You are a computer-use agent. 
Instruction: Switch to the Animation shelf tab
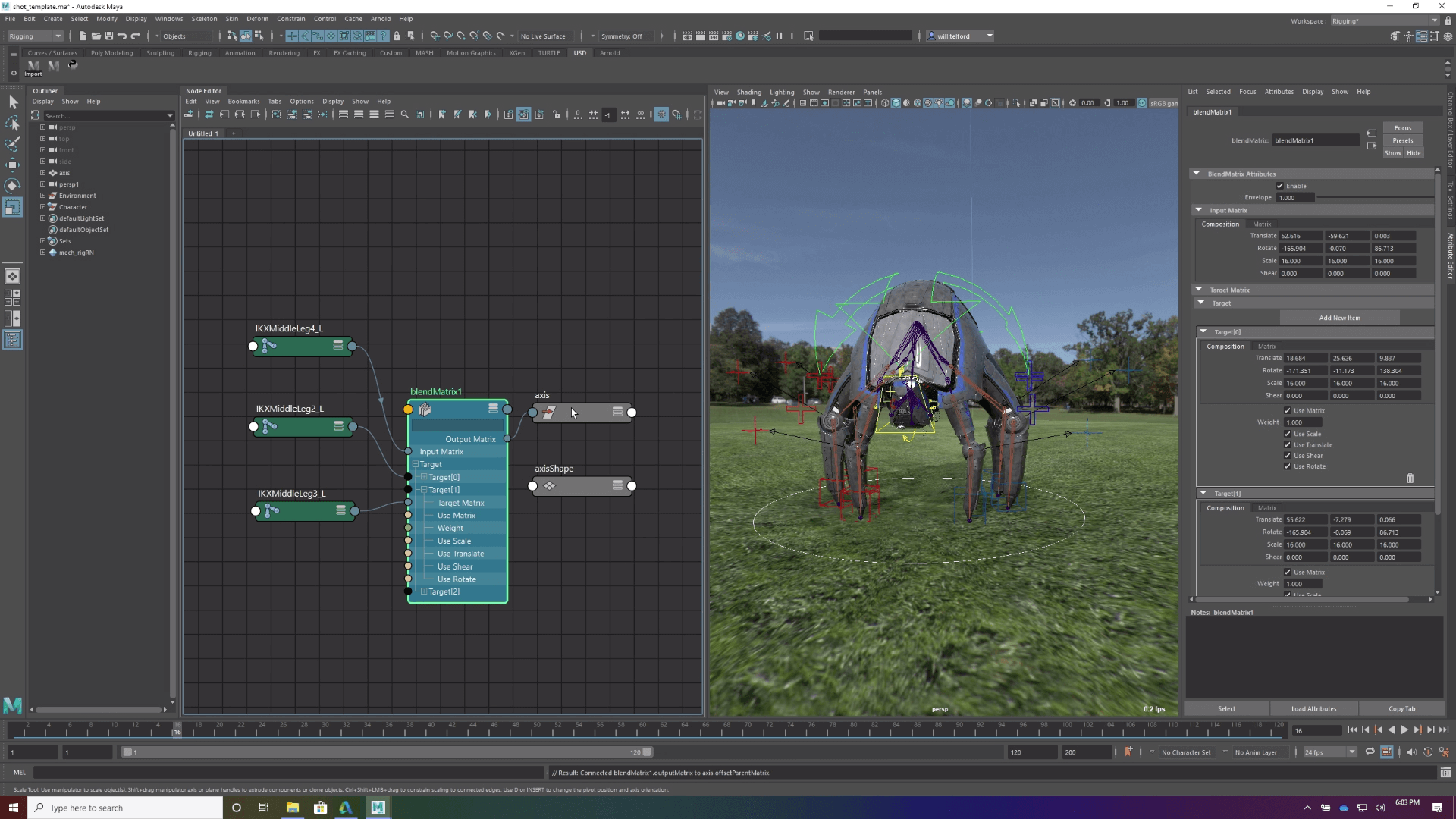[x=240, y=53]
